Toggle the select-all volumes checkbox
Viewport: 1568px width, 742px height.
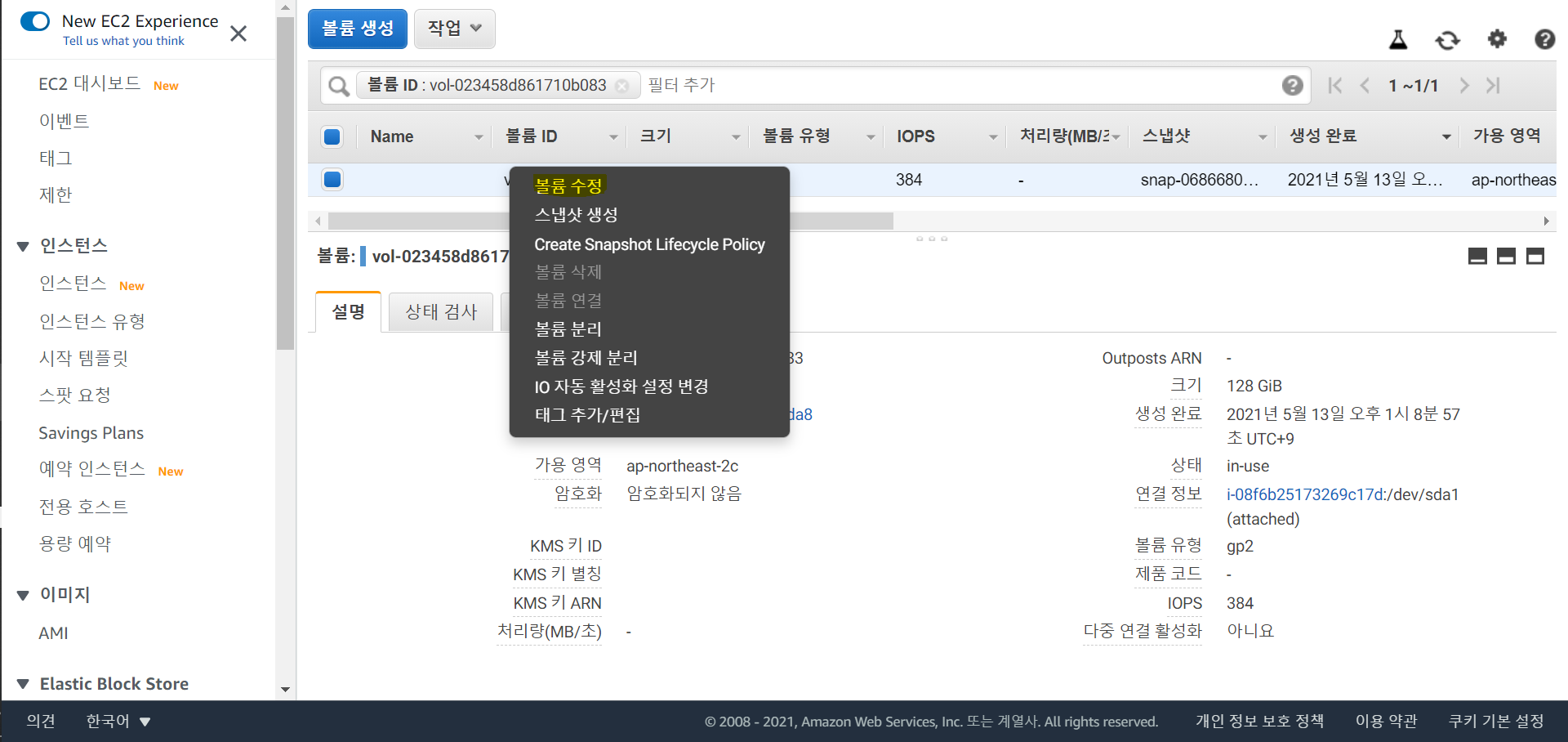click(332, 136)
